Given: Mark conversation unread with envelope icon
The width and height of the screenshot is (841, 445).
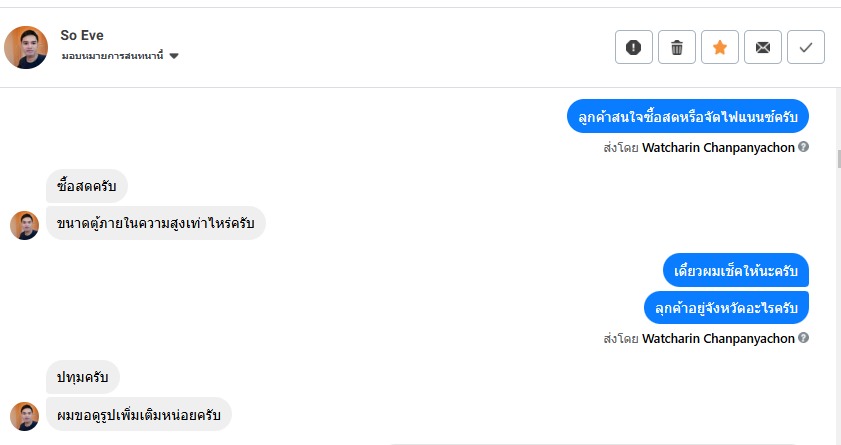Looking at the screenshot, I should (x=763, y=47).
